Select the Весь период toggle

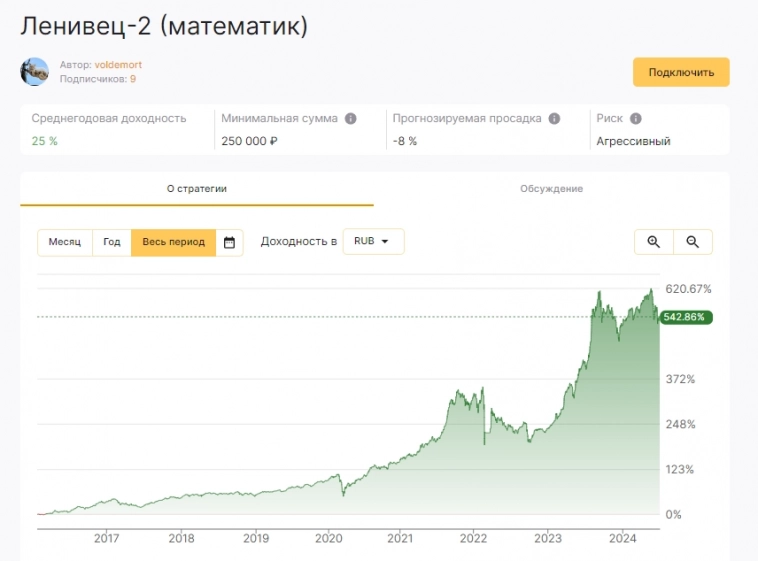coord(173,242)
